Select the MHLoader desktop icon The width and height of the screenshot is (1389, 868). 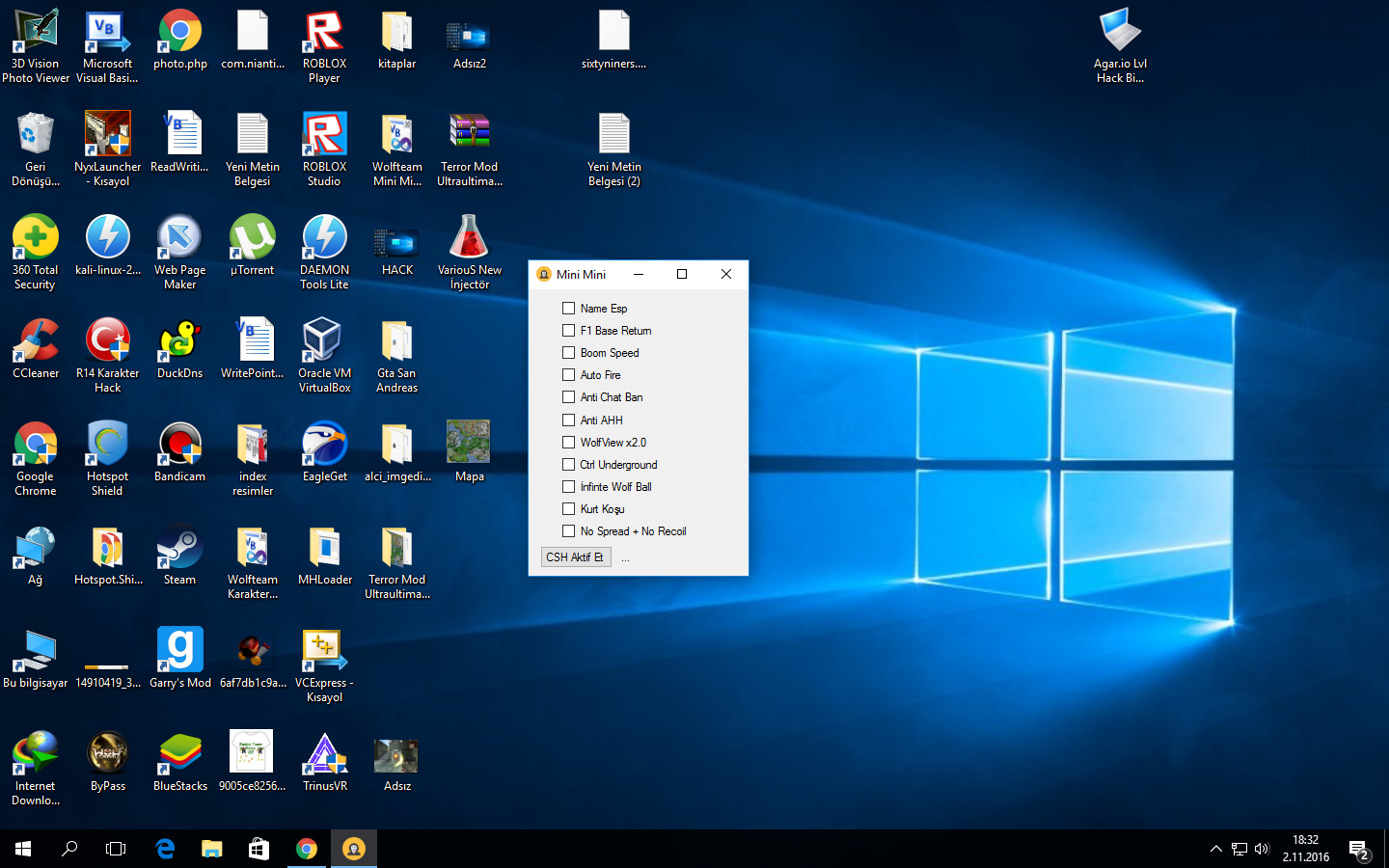324,556
